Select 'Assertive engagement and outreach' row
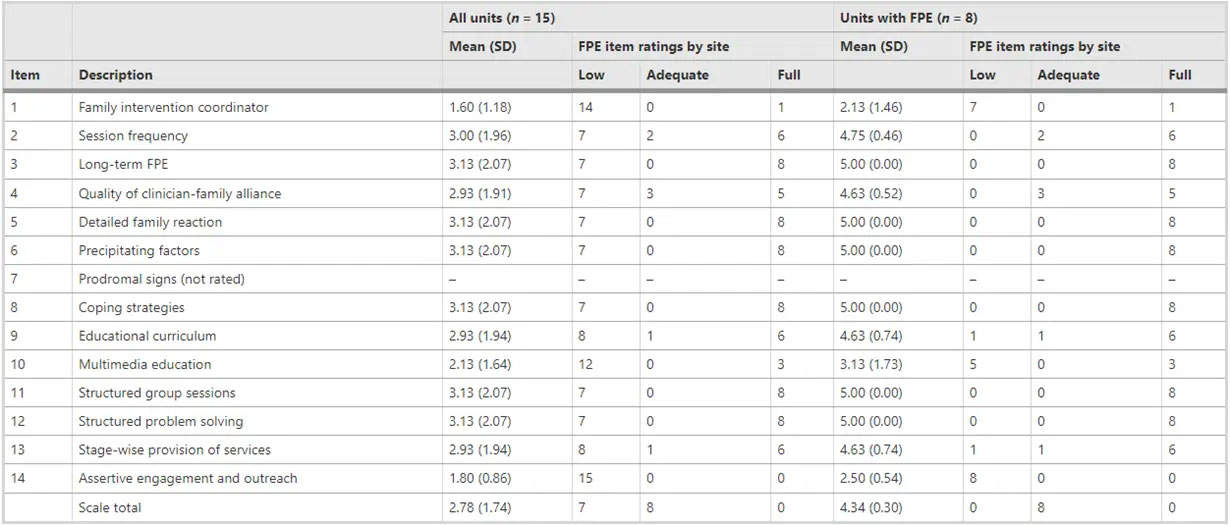Viewport: 1230px width, 525px height. point(188,479)
